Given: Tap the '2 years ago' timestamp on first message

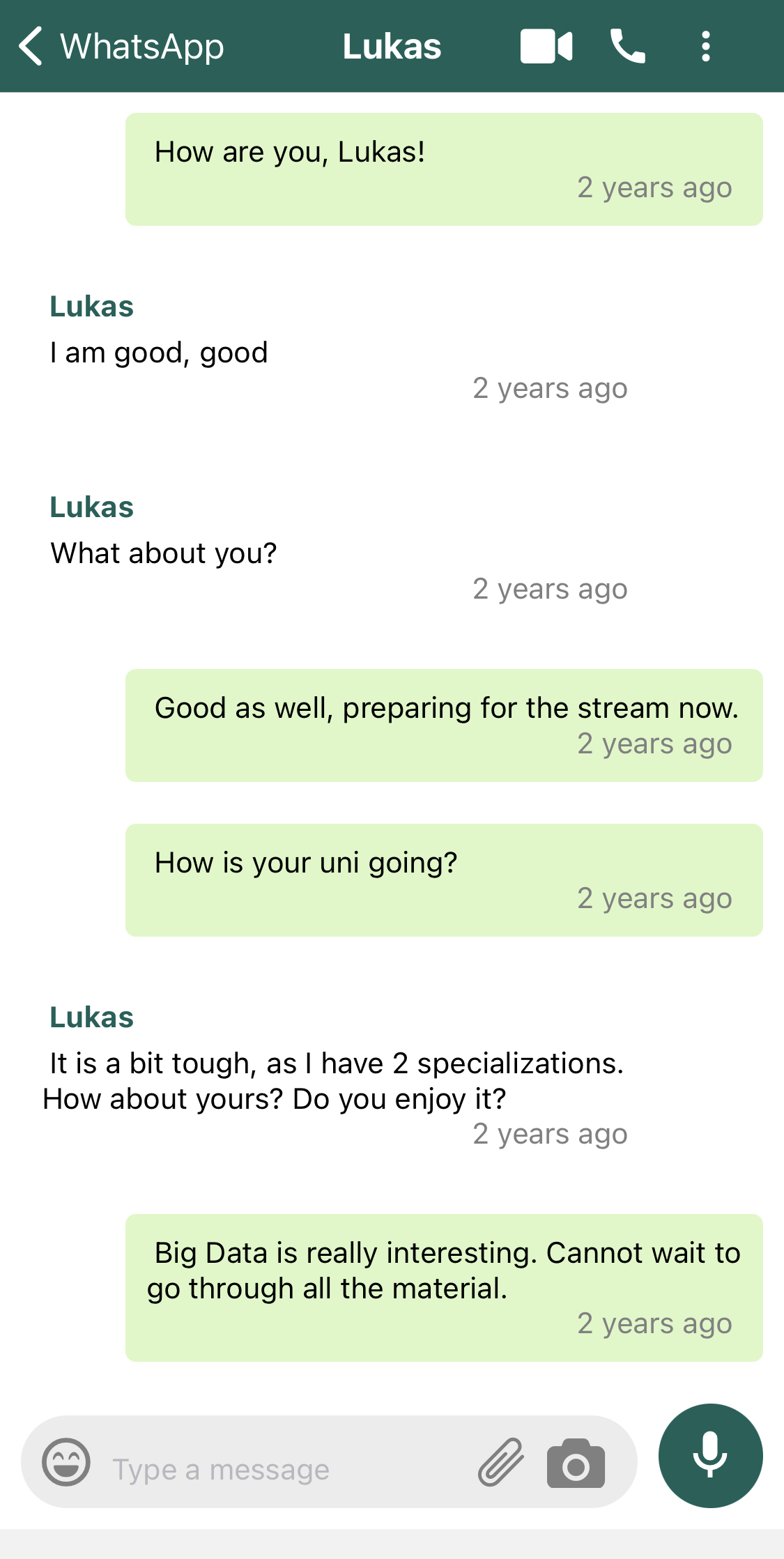Looking at the screenshot, I should click(x=654, y=187).
